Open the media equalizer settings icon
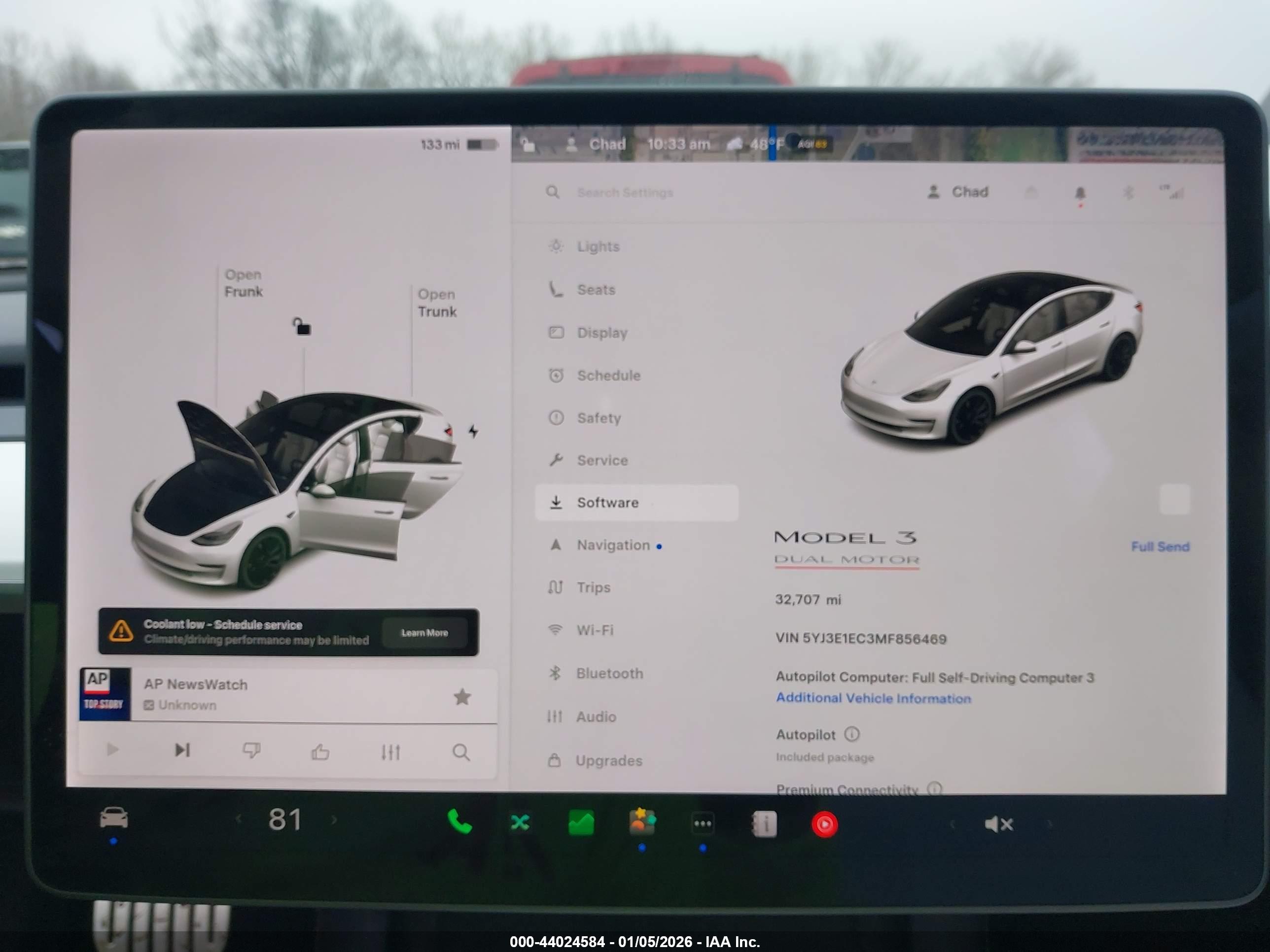 click(x=390, y=752)
